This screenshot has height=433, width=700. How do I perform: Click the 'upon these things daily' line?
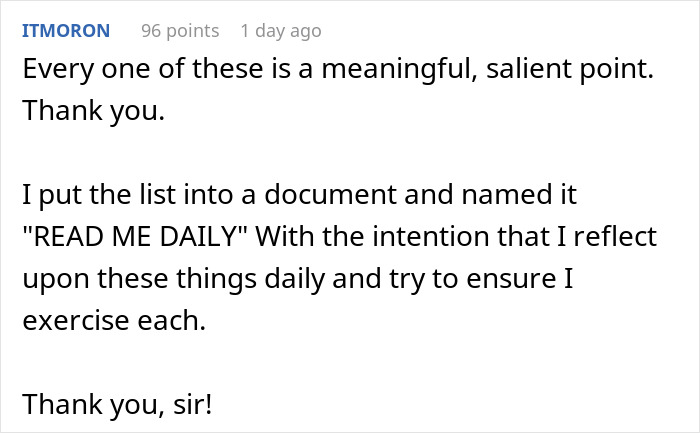click(297, 279)
